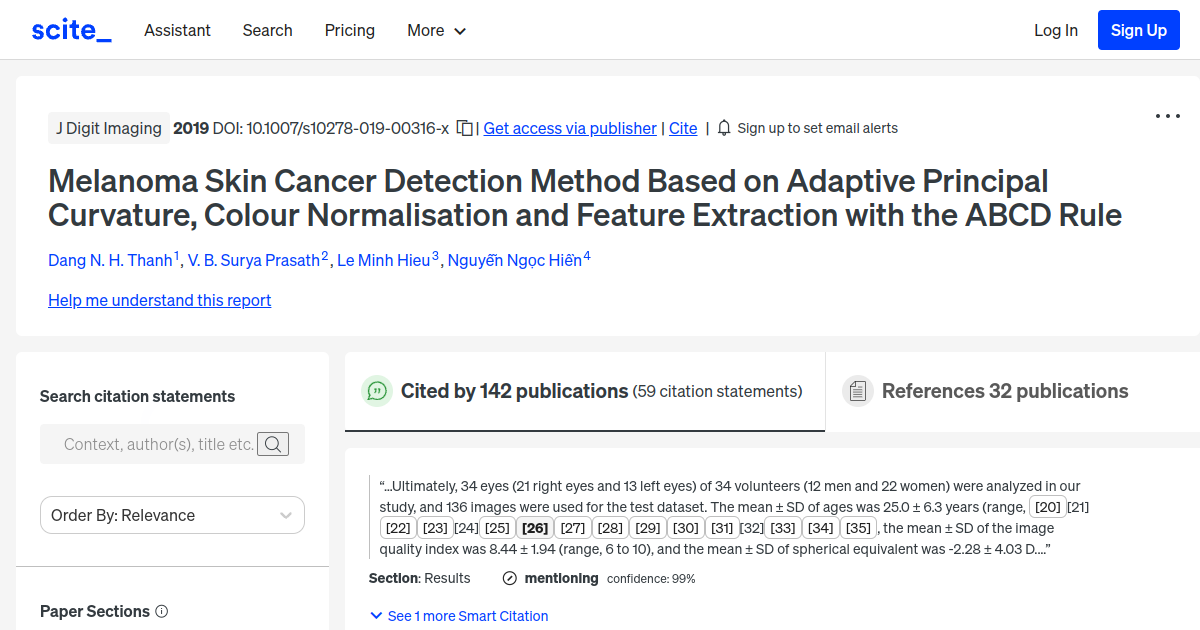The height and width of the screenshot is (630, 1200).
Task: Click the green citation statements icon
Action: point(377,391)
